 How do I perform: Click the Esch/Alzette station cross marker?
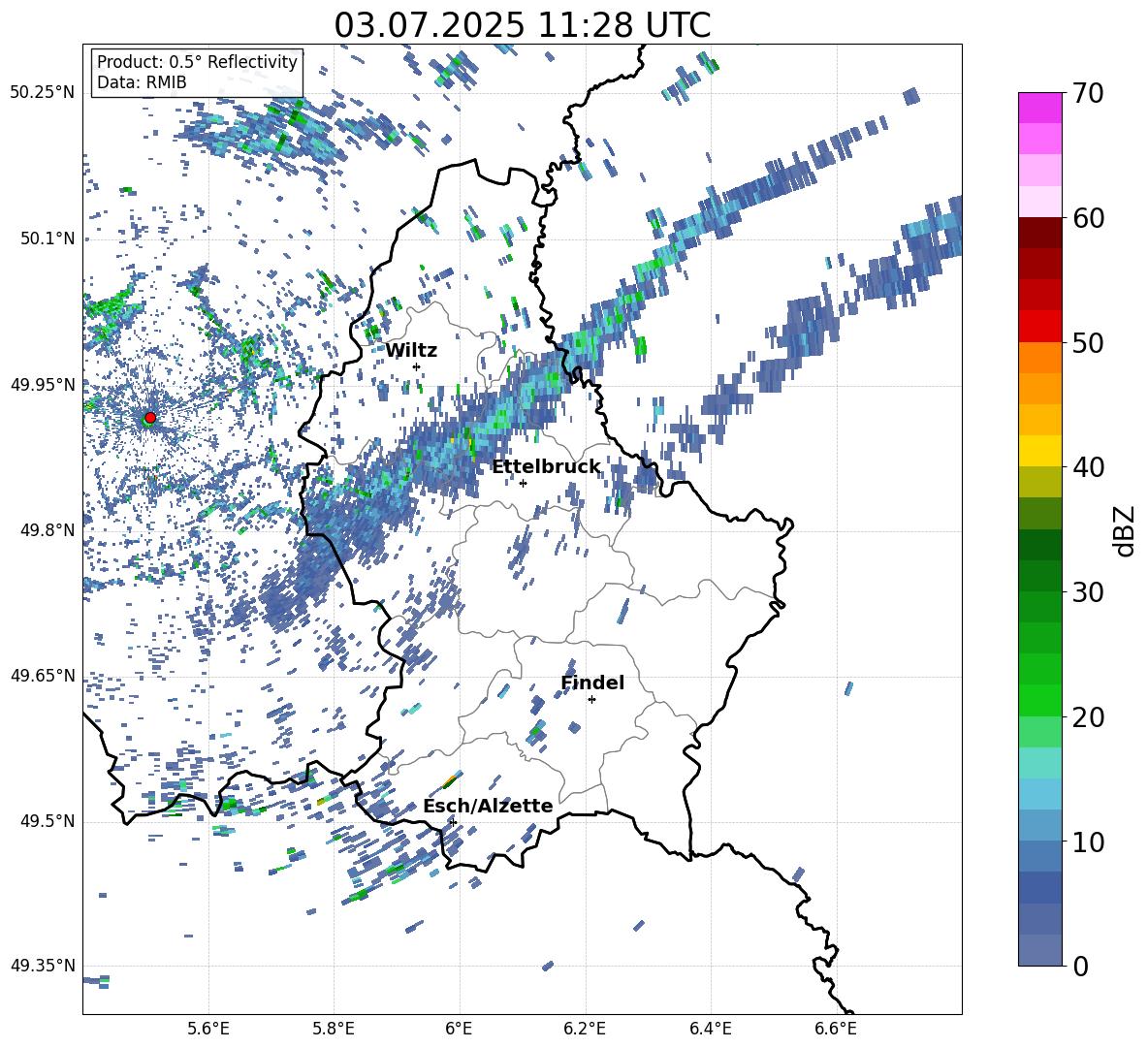click(x=453, y=822)
